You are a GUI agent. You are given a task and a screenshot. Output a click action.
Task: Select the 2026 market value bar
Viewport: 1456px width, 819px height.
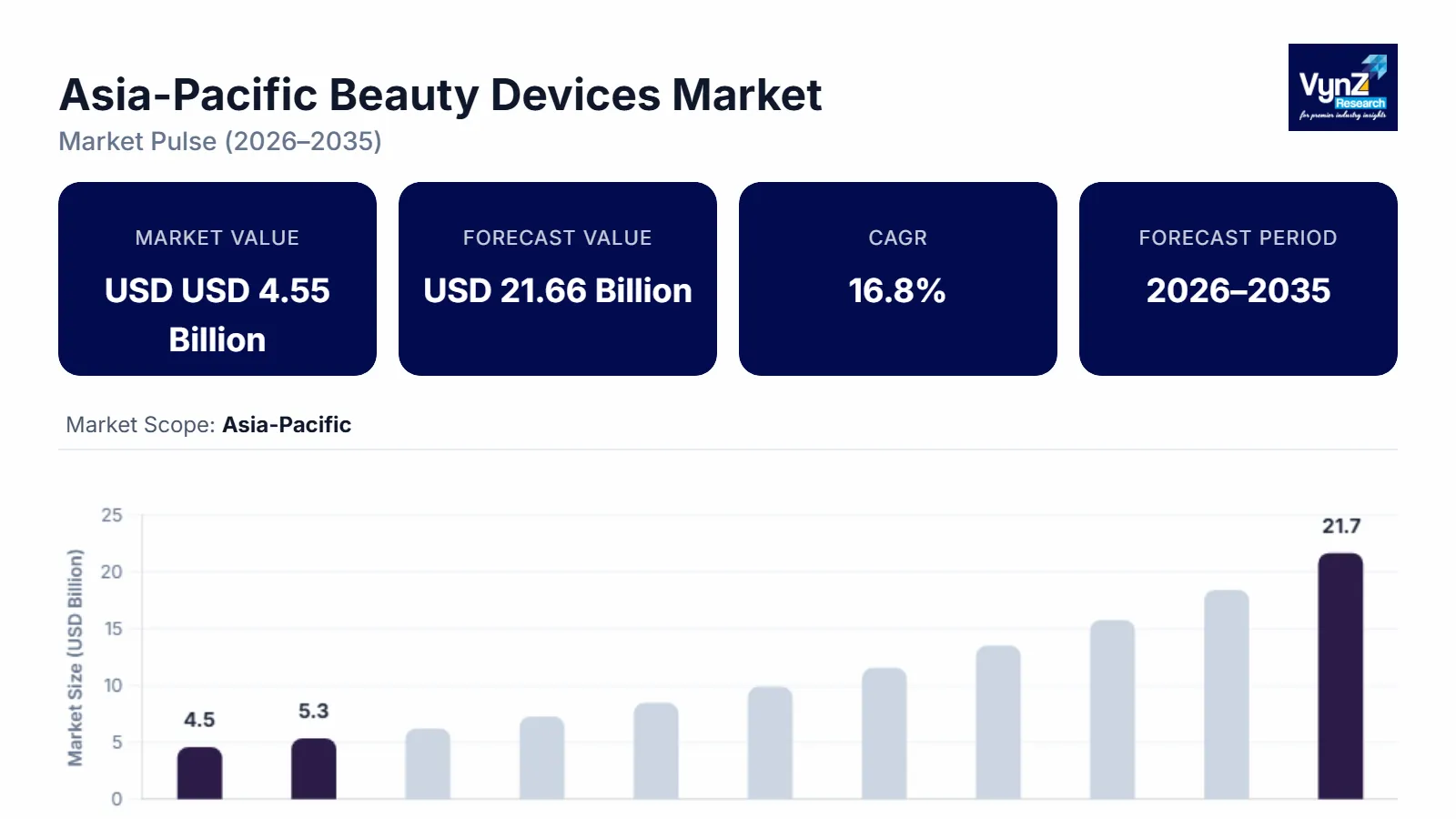click(198, 773)
